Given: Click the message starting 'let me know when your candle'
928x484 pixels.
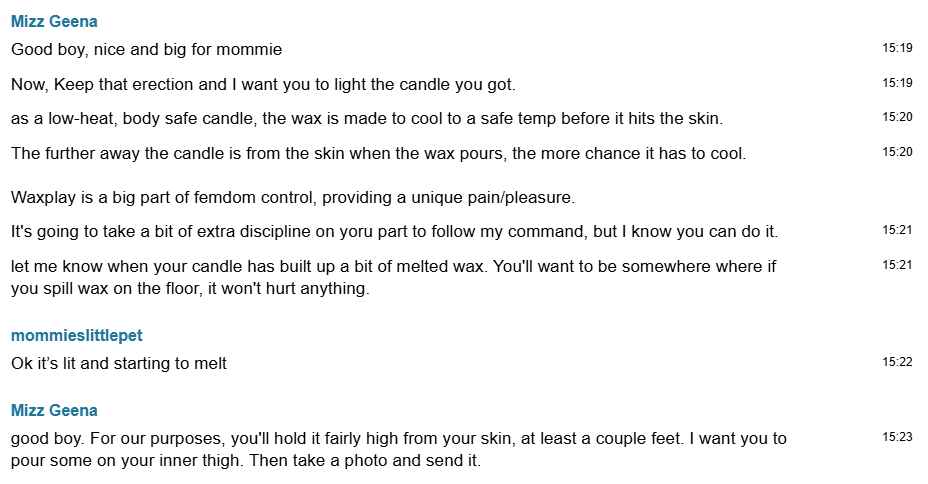Looking at the screenshot, I should click(x=394, y=278).
